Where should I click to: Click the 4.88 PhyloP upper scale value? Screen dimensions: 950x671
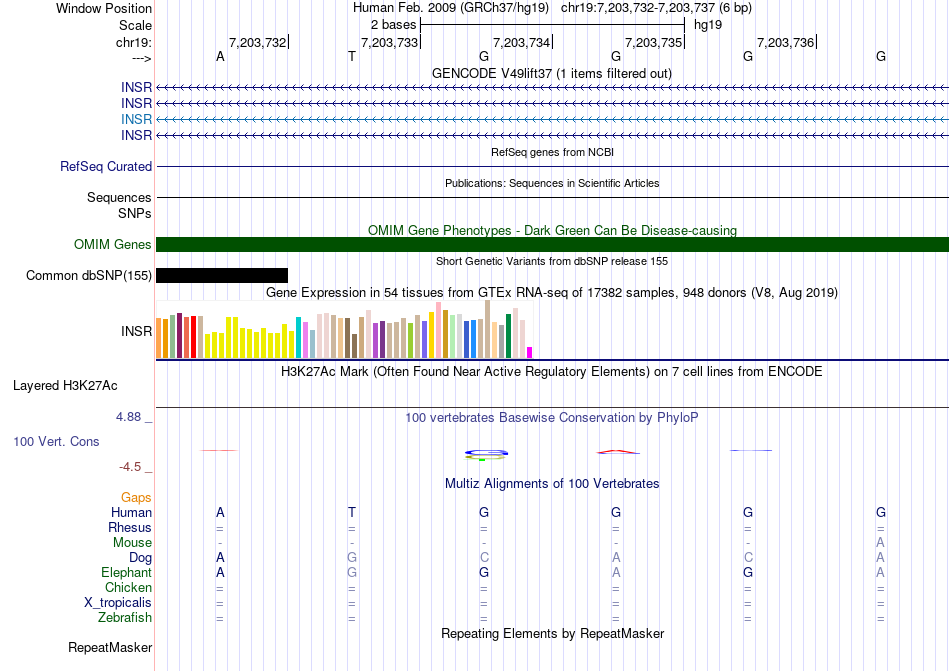pos(128,417)
